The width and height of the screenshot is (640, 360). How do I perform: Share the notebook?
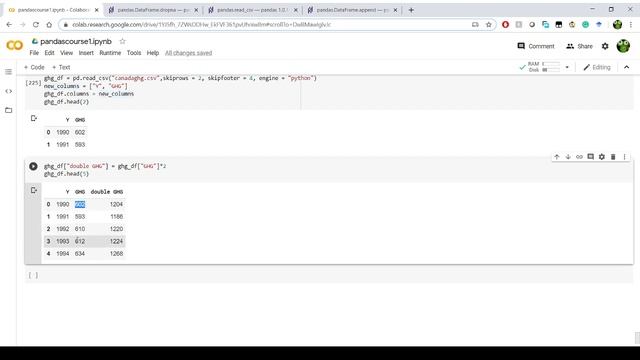(x=579, y=46)
